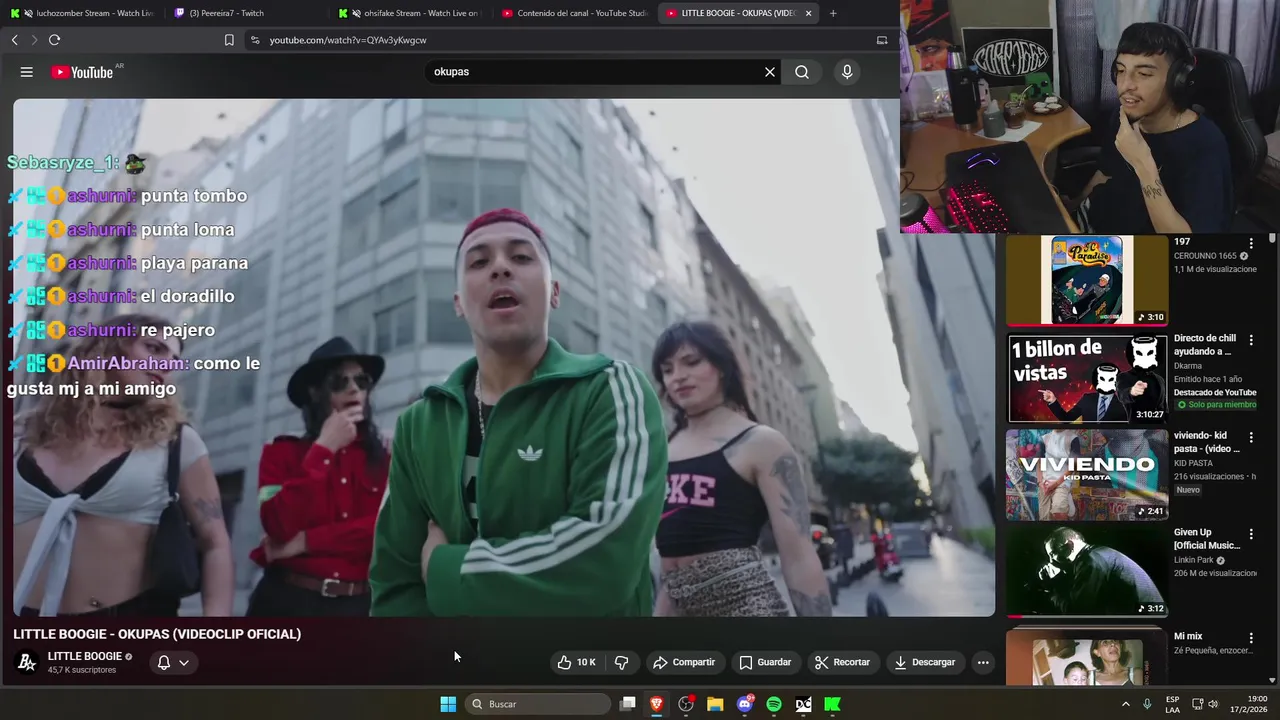Open Brave browser from taskbar
Viewport: 1280px width, 720px height.
657,704
